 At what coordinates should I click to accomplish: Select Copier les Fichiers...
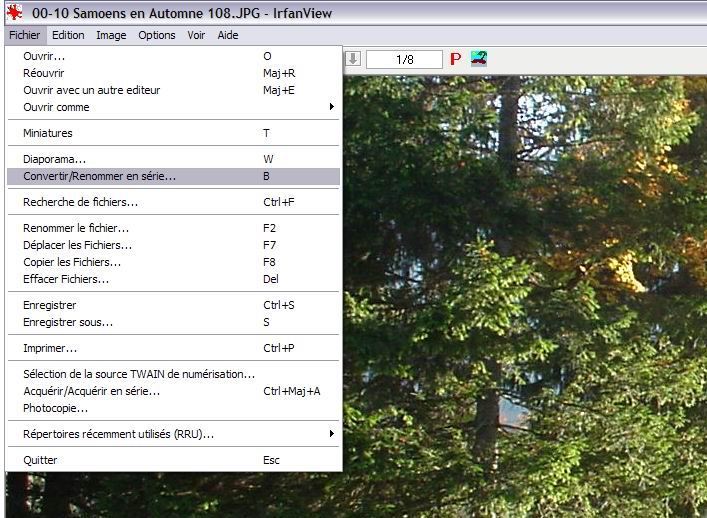(174, 262)
